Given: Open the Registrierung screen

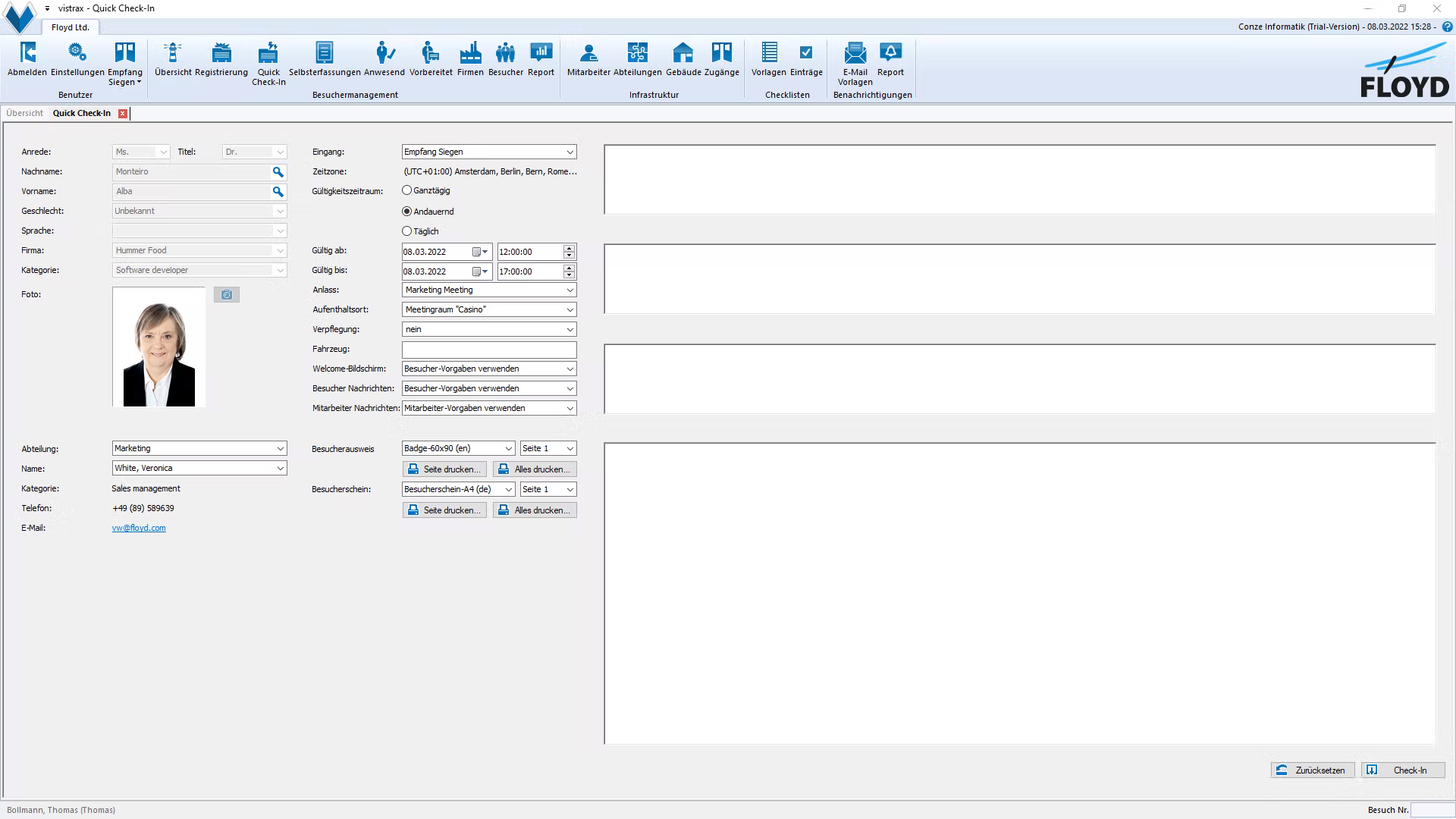Looking at the screenshot, I should [x=221, y=61].
